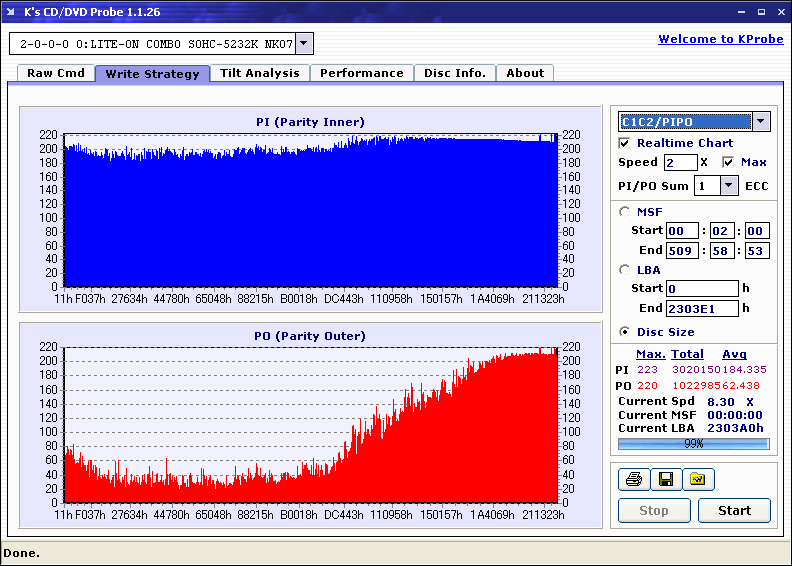Click the folder icon beside save
Screen dimensions: 792x566
[x=698, y=480]
